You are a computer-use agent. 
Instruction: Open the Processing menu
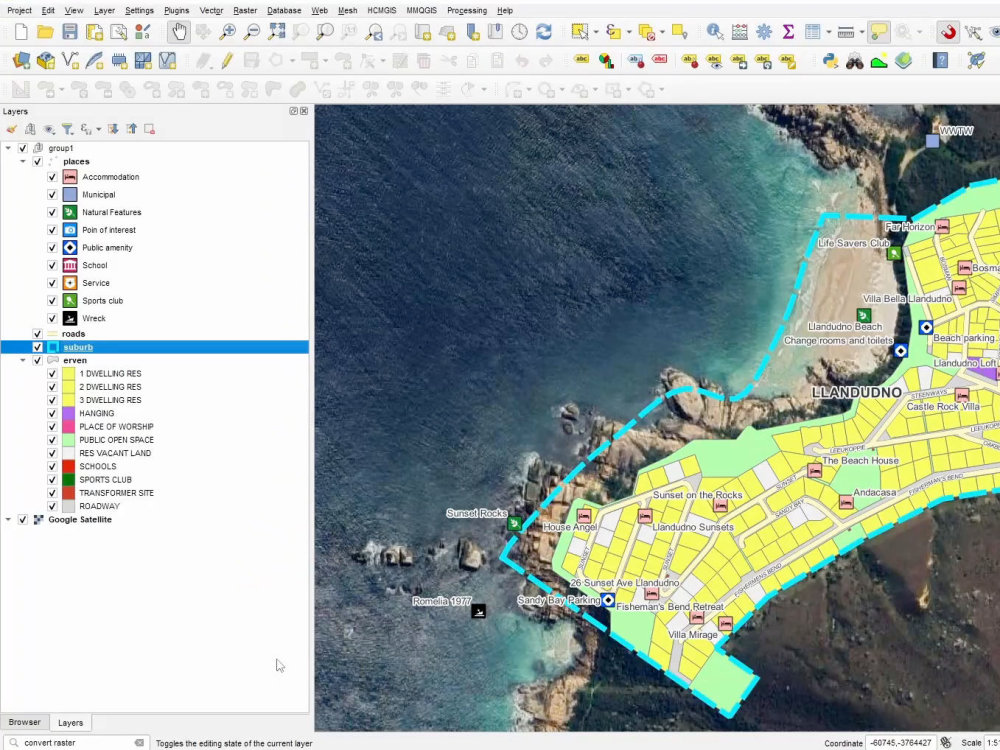(467, 10)
